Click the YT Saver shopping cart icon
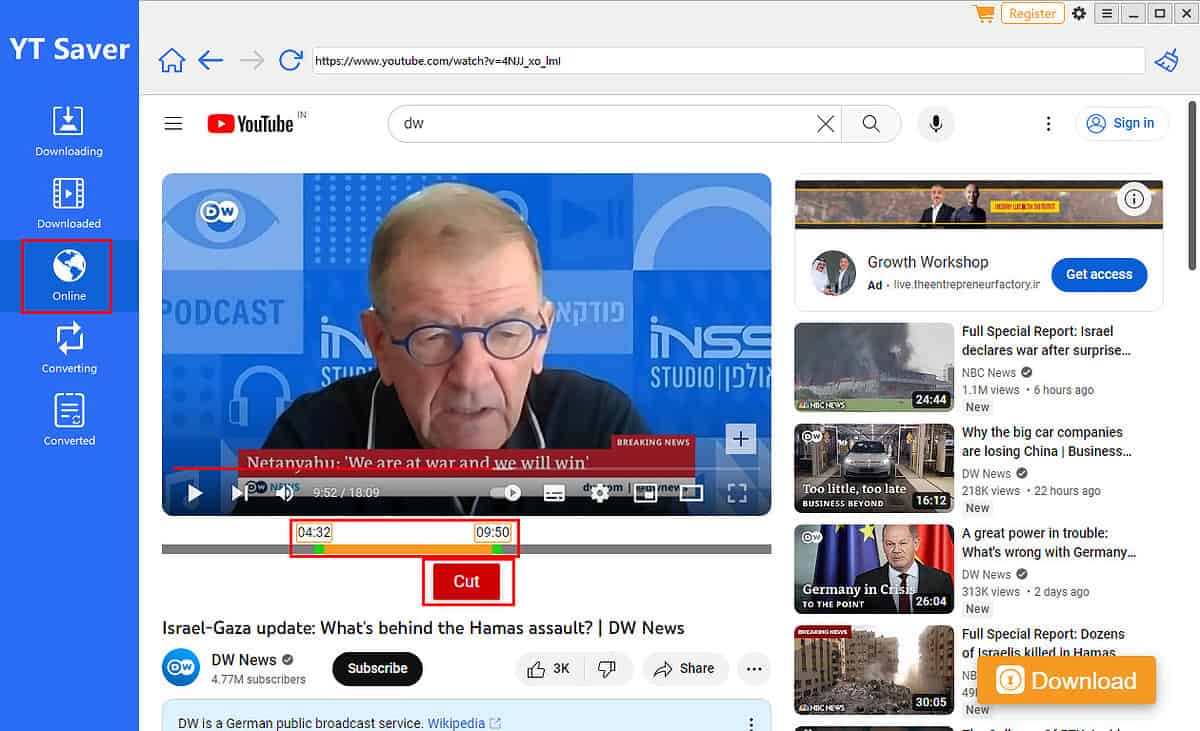The image size is (1200, 731). [x=983, y=13]
